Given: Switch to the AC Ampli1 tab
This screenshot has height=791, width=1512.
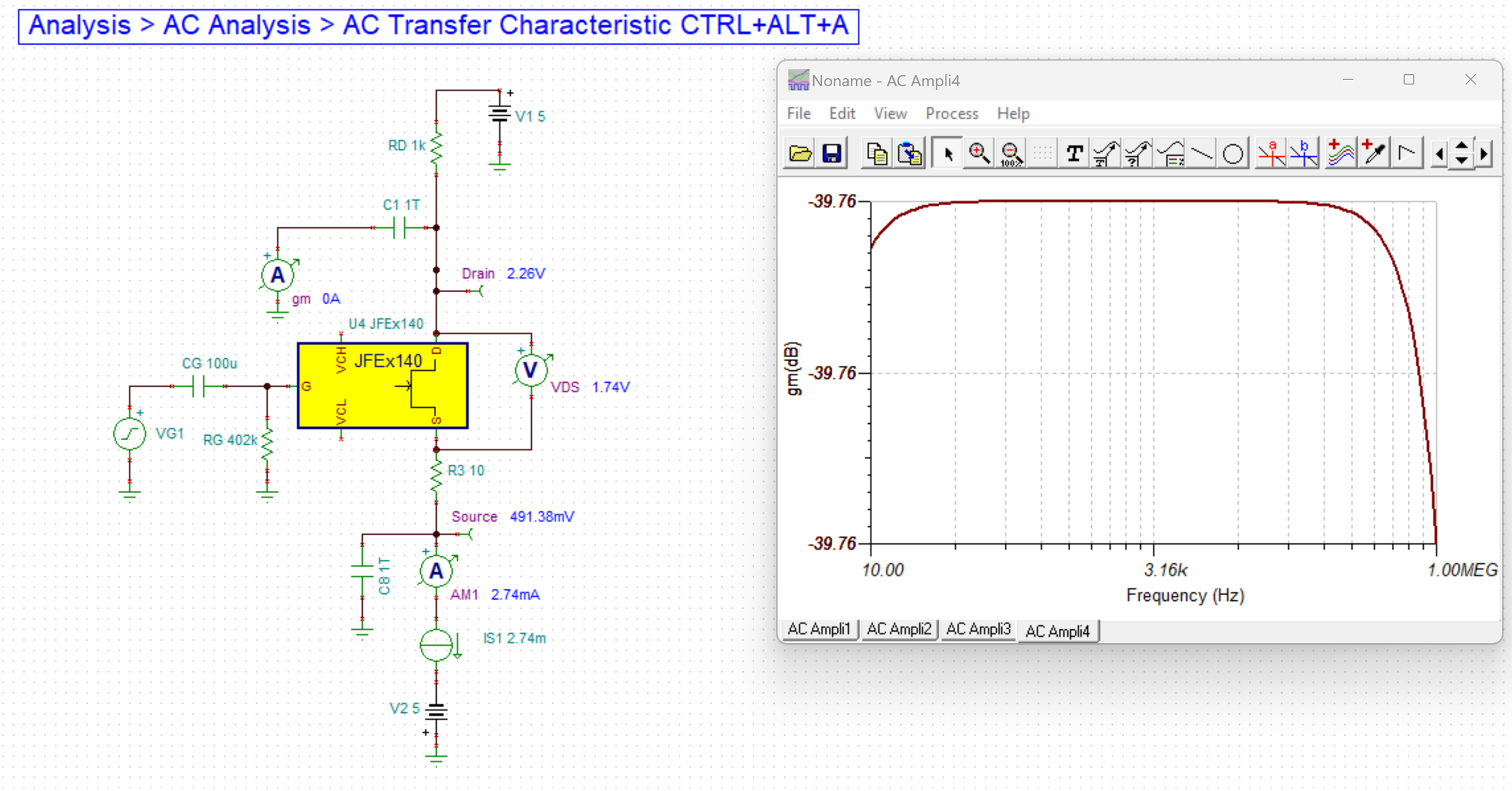Looking at the screenshot, I should (819, 629).
